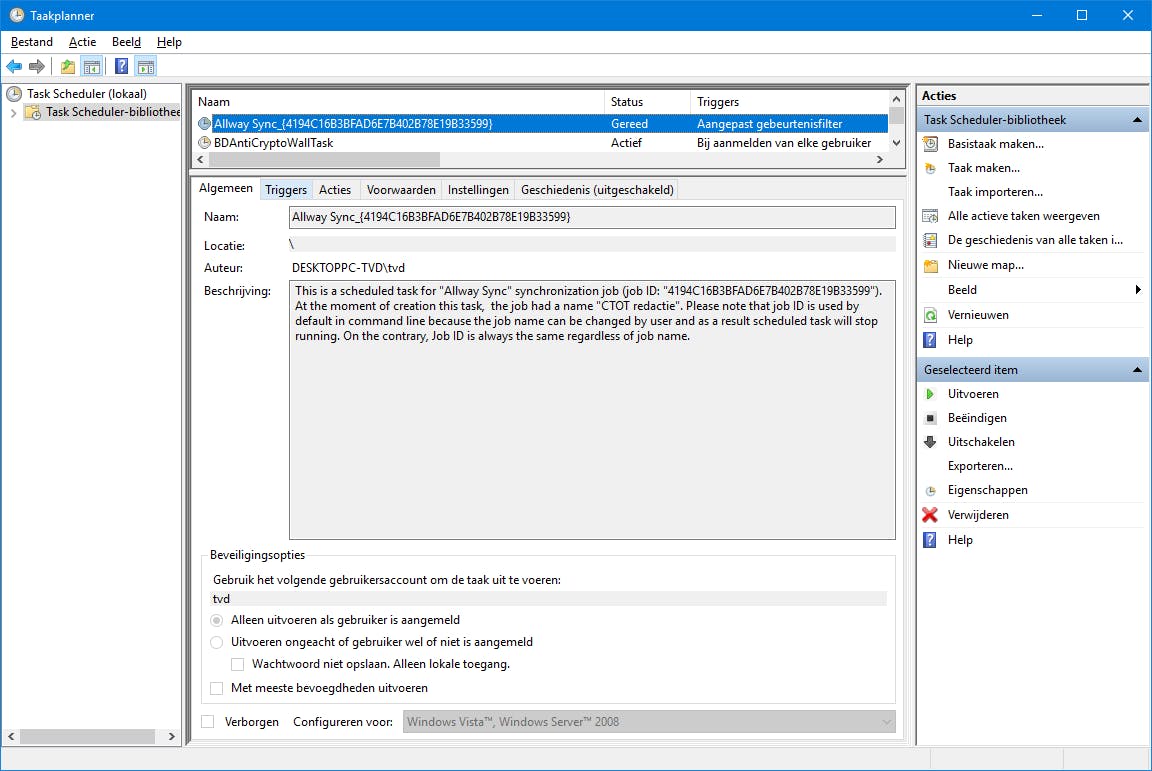The height and width of the screenshot is (771, 1152).
Task: Switch to the Acties tab
Action: [335, 190]
